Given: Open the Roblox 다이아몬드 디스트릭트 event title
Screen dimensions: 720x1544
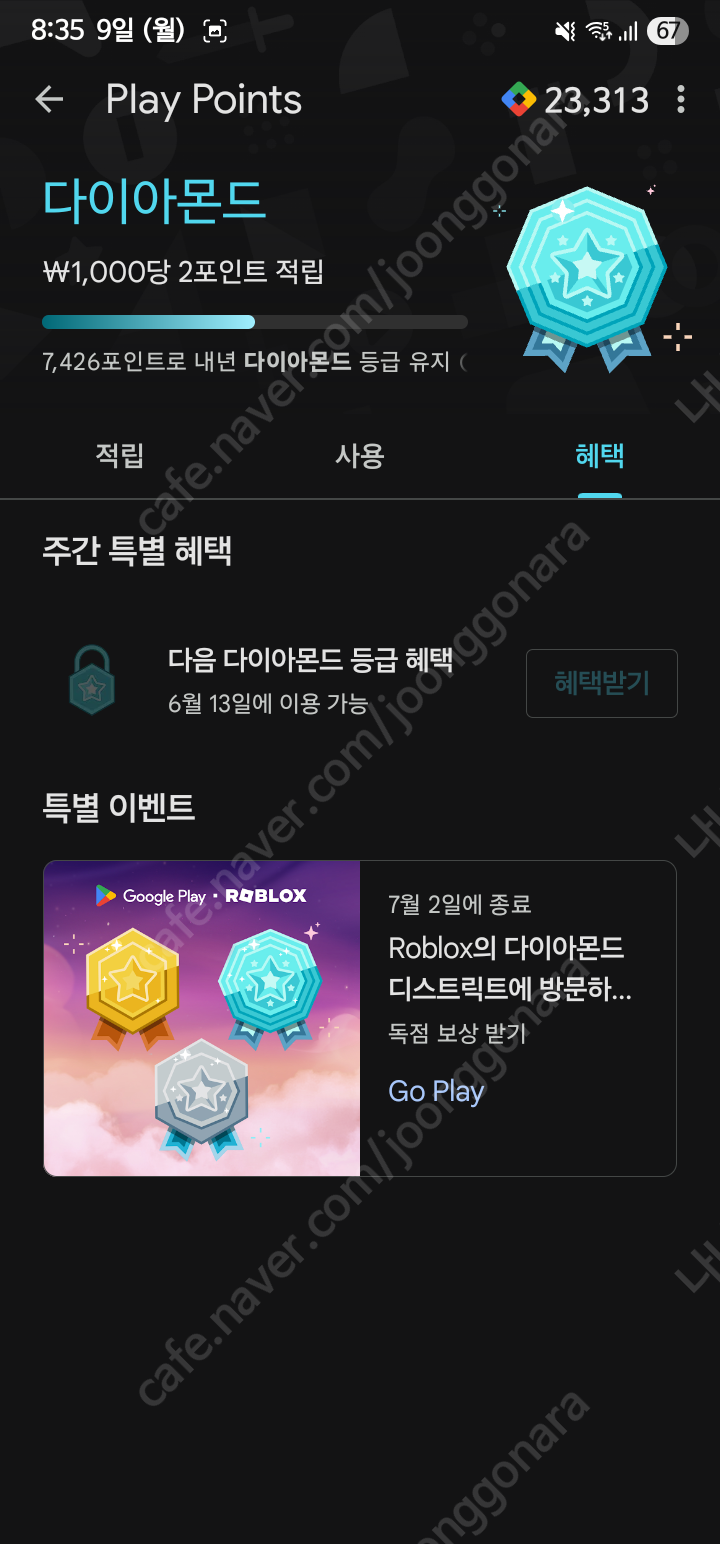Looking at the screenshot, I should click(510, 968).
